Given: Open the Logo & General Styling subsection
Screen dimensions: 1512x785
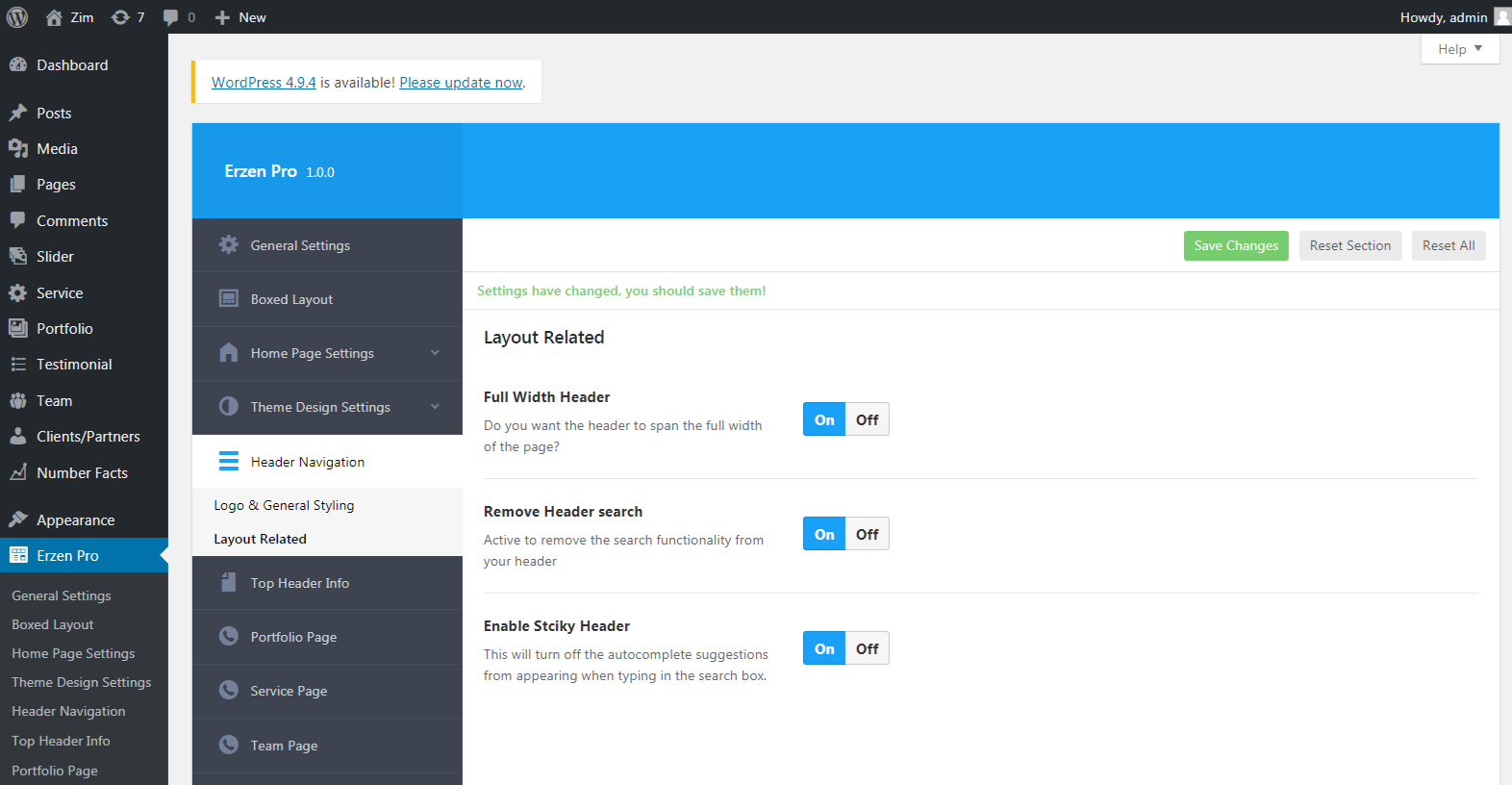Looking at the screenshot, I should [x=284, y=505].
